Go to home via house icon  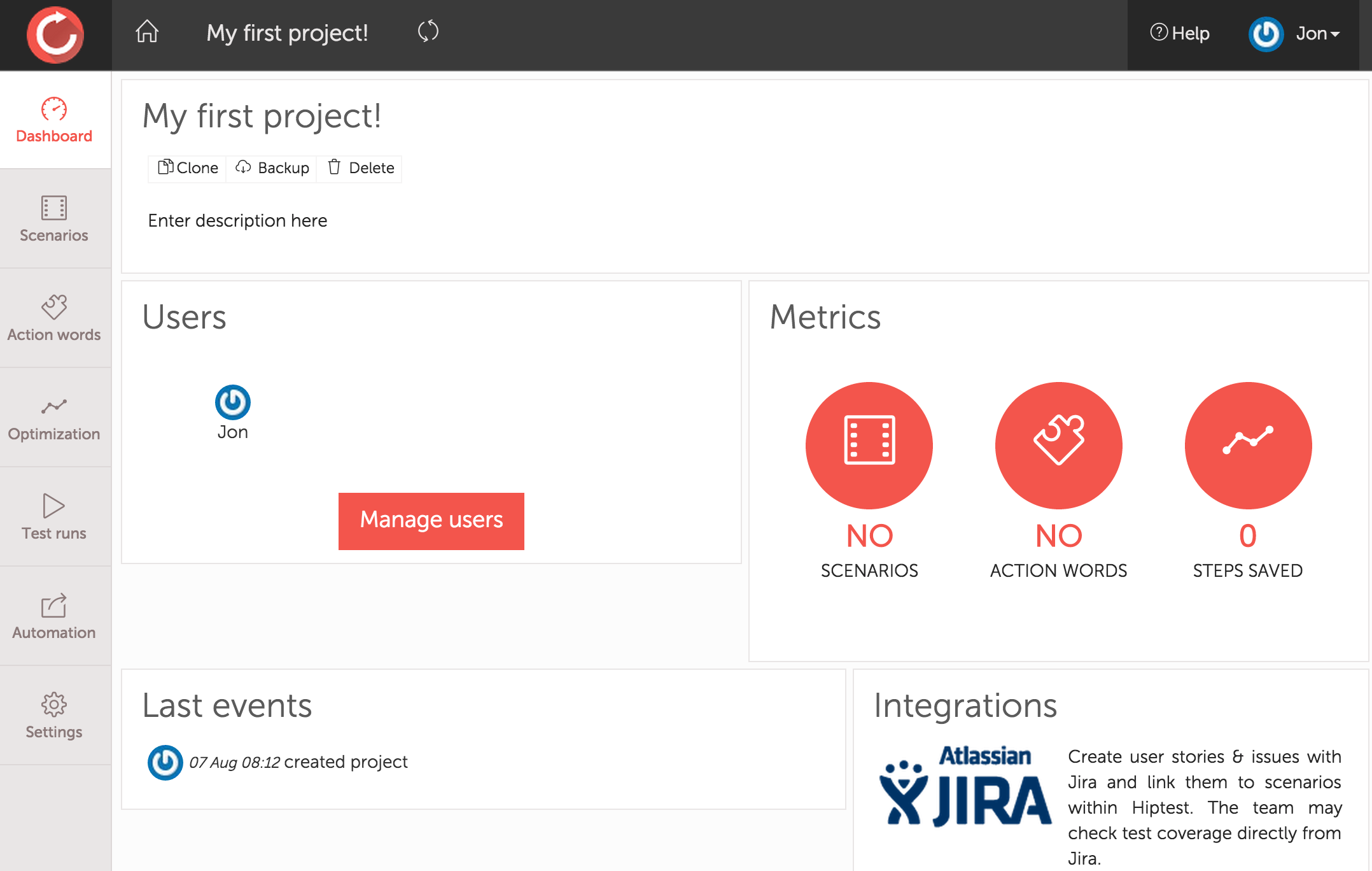(x=147, y=31)
